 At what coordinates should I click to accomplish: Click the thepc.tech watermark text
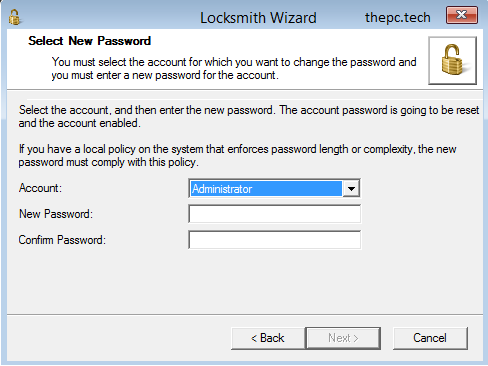click(x=398, y=18)
